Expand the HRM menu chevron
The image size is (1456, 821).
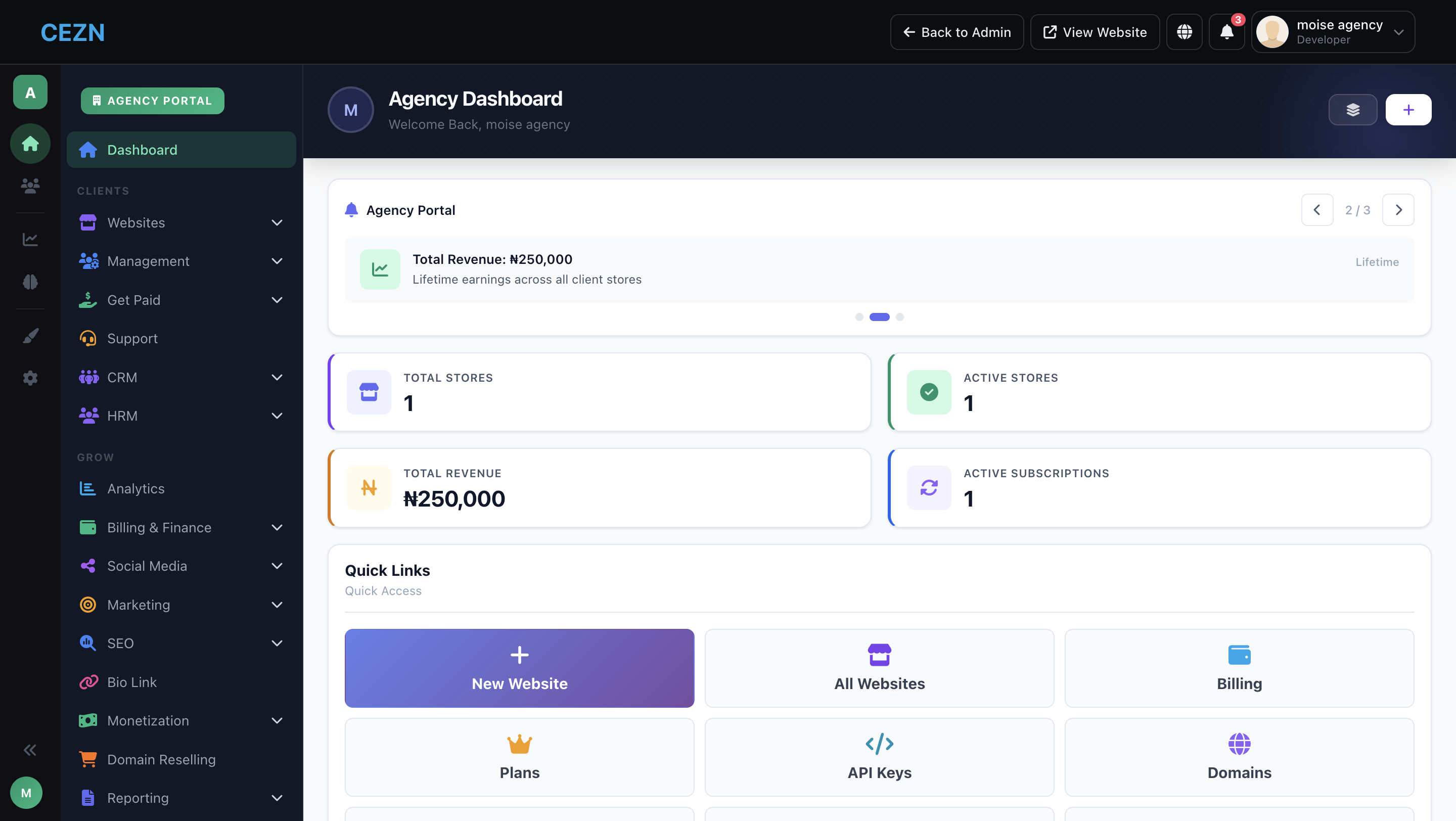[x=277, y=416]
